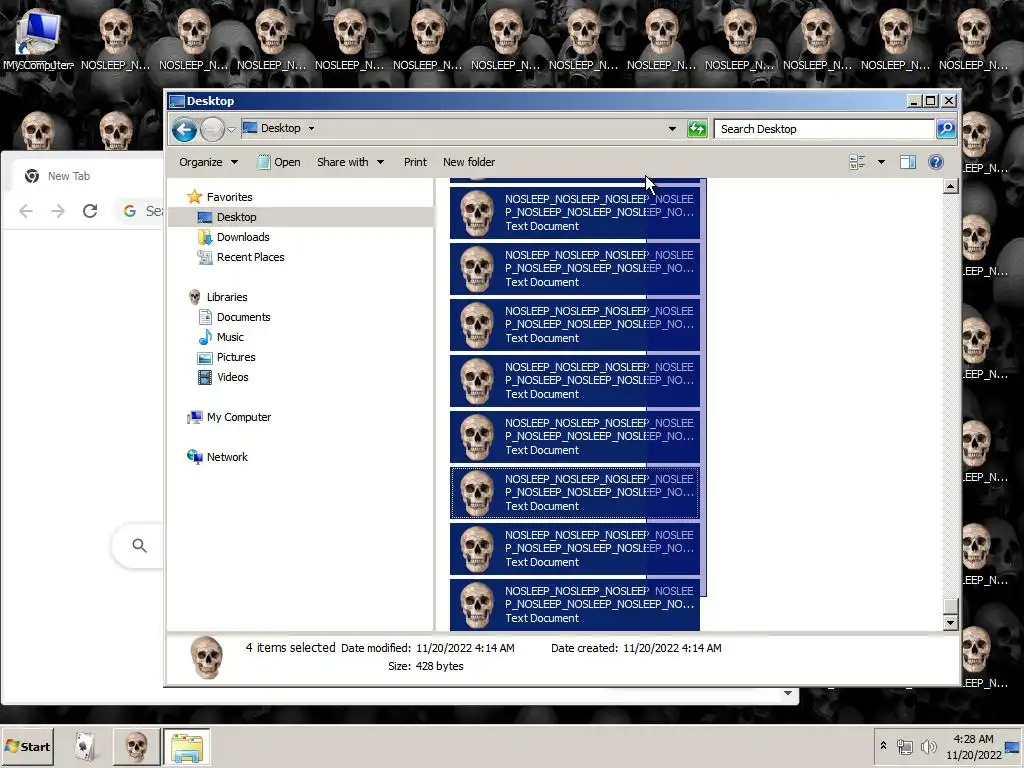Open Pictures library

[236, 357]
